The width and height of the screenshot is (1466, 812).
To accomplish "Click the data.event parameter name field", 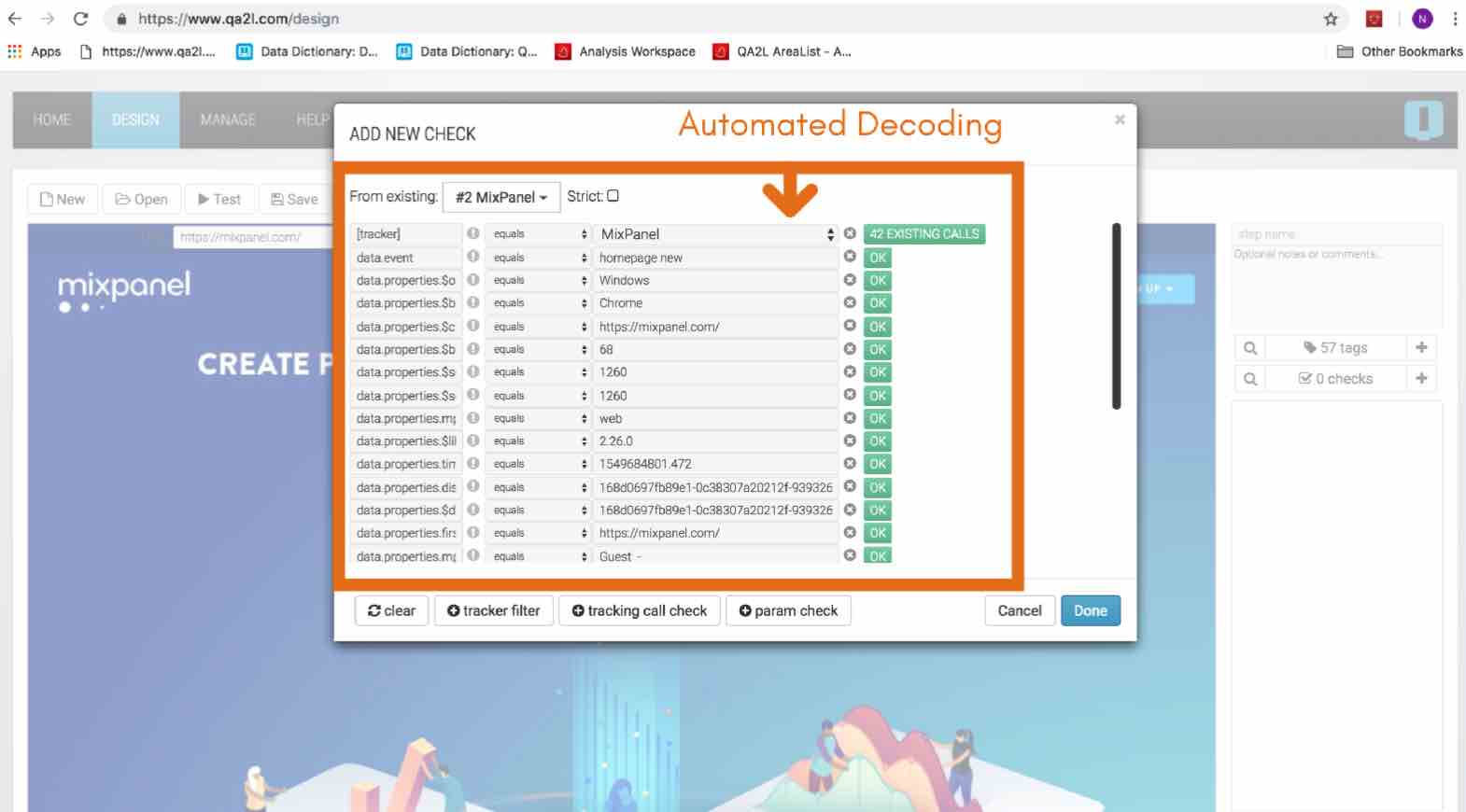I will (x=406, y=258).
